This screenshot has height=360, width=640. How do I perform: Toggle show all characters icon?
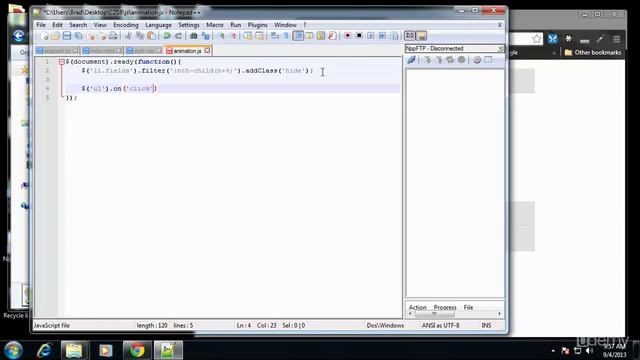286,36
